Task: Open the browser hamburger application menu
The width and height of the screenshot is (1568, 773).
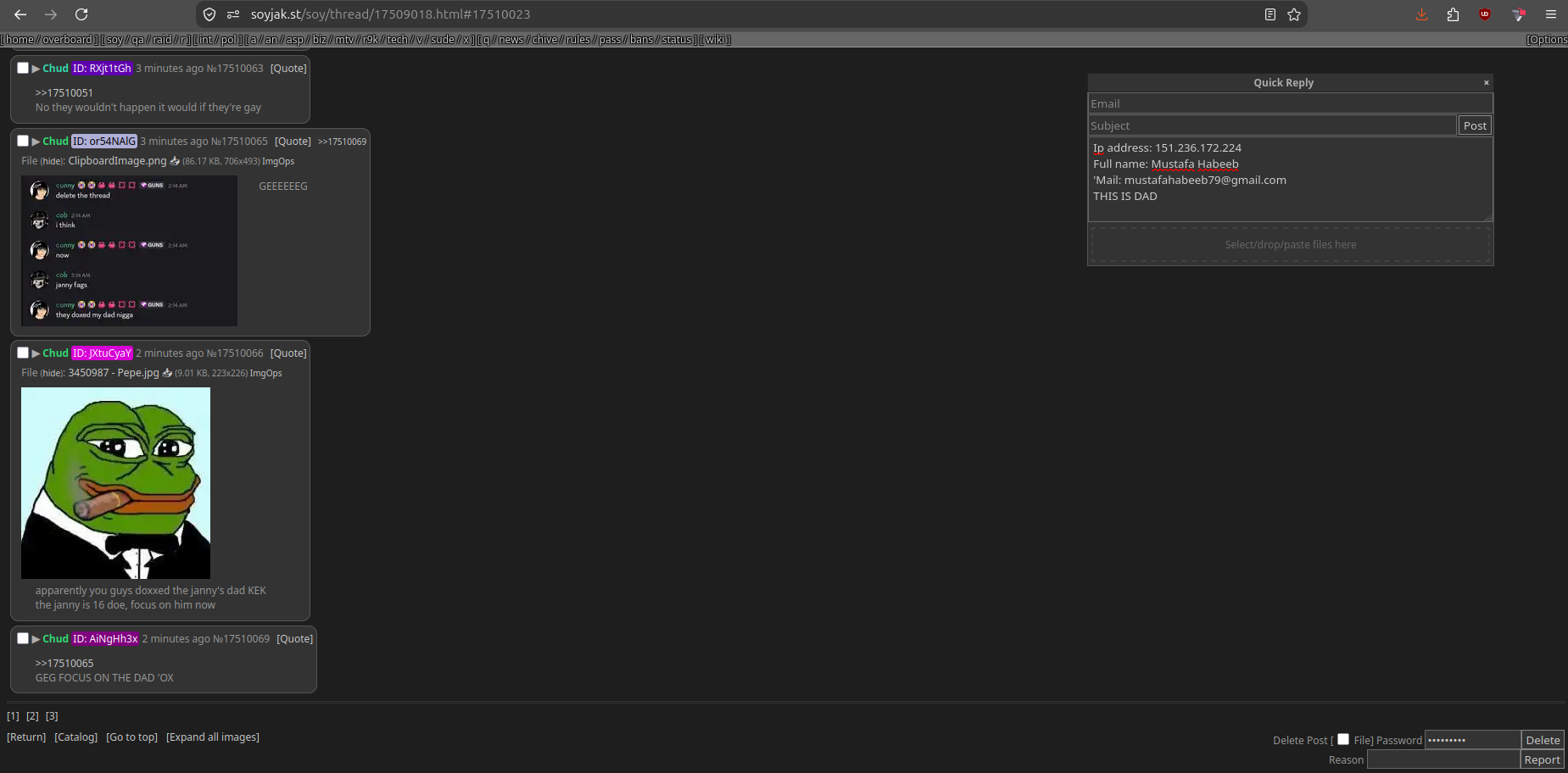Action: click(x=1551, y=14)
